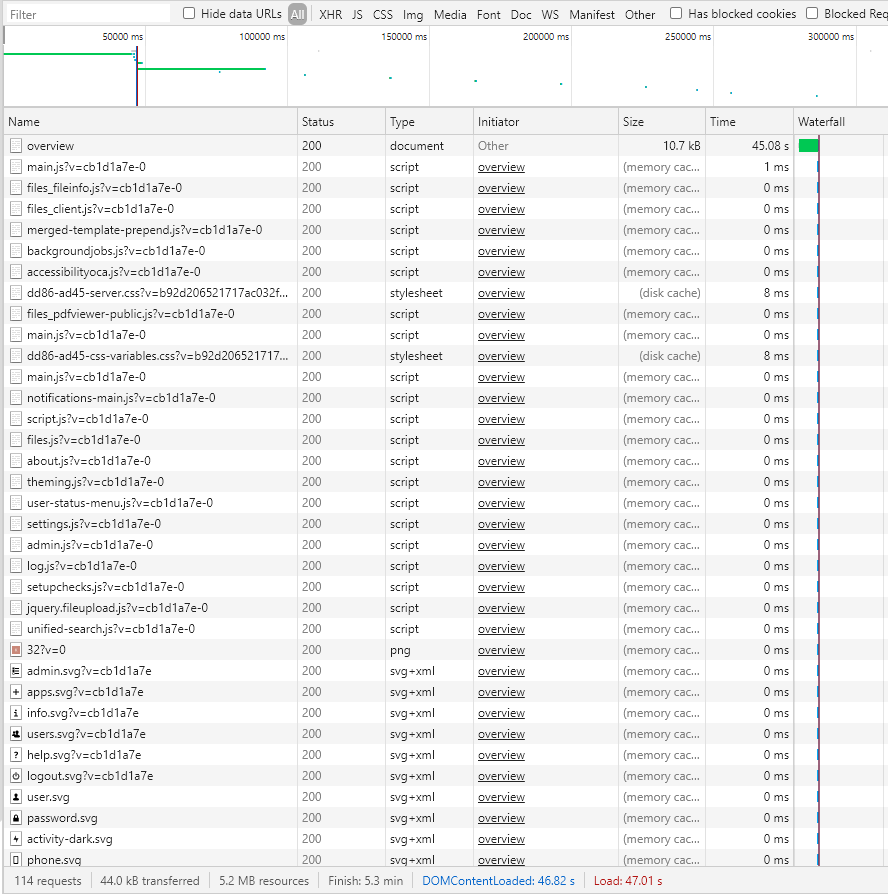The image size is (888, 894).
Task: Click the apps.svg plus icon
Action: [16, 692]
